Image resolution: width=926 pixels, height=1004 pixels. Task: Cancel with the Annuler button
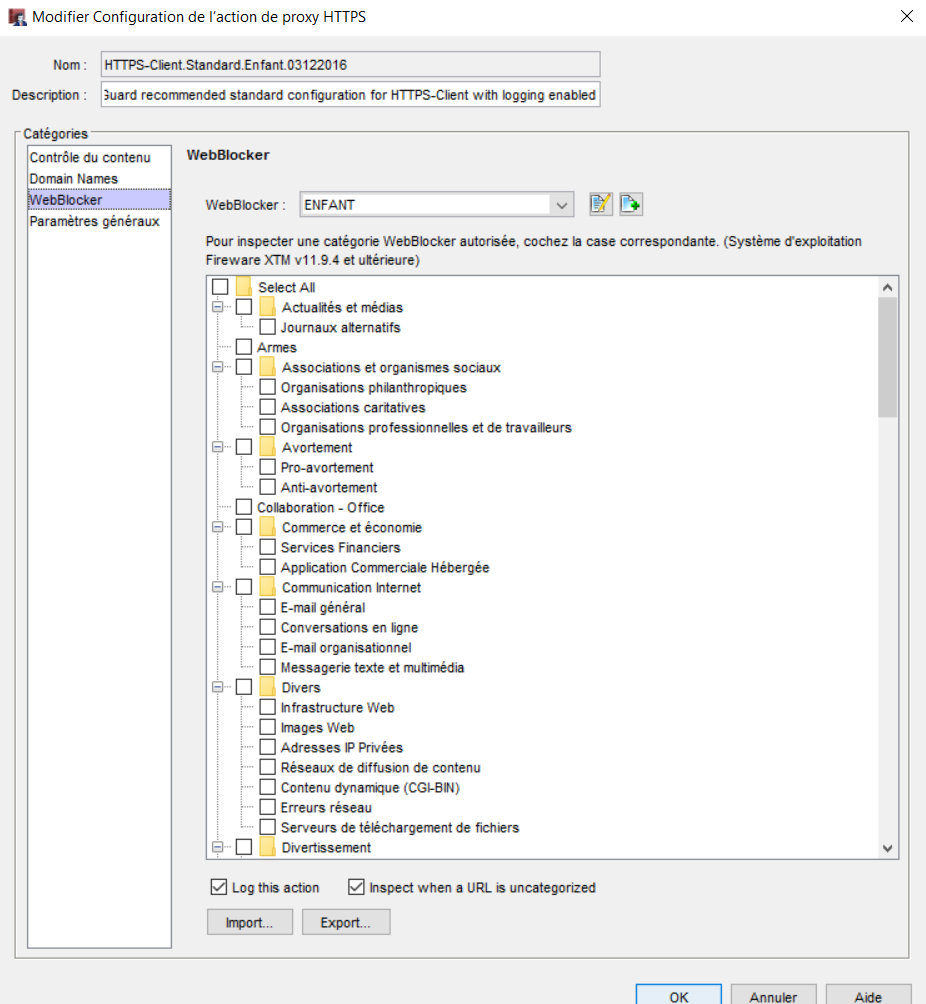tap(774, 996)
